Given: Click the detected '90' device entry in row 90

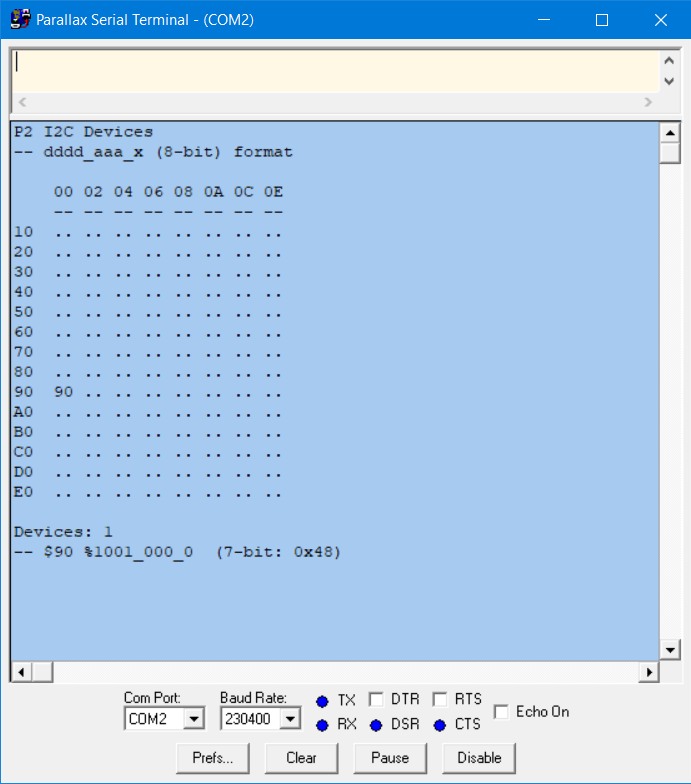Looking at the screenshot, I should pos(64,392).
